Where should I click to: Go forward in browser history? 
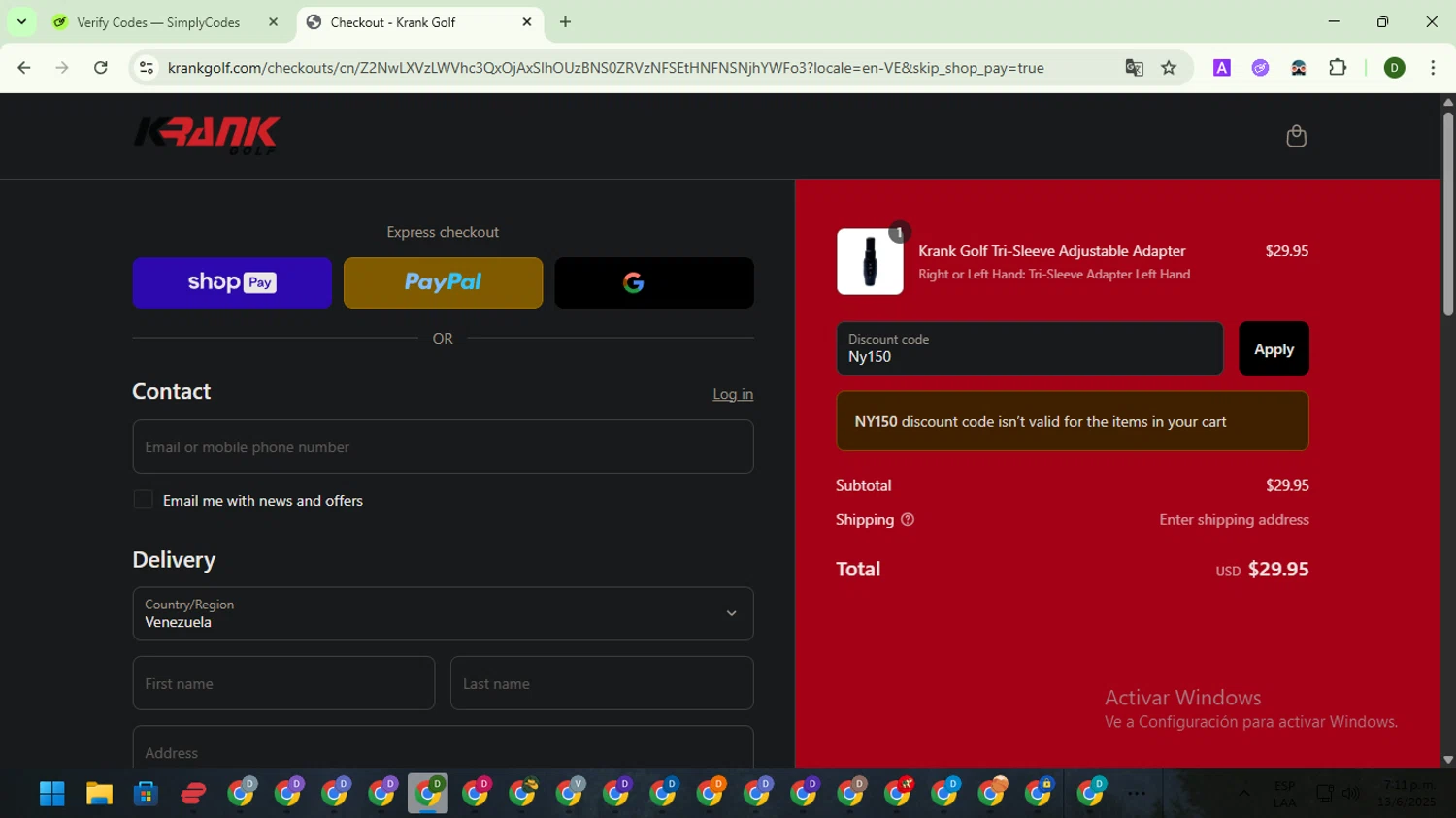62,68
